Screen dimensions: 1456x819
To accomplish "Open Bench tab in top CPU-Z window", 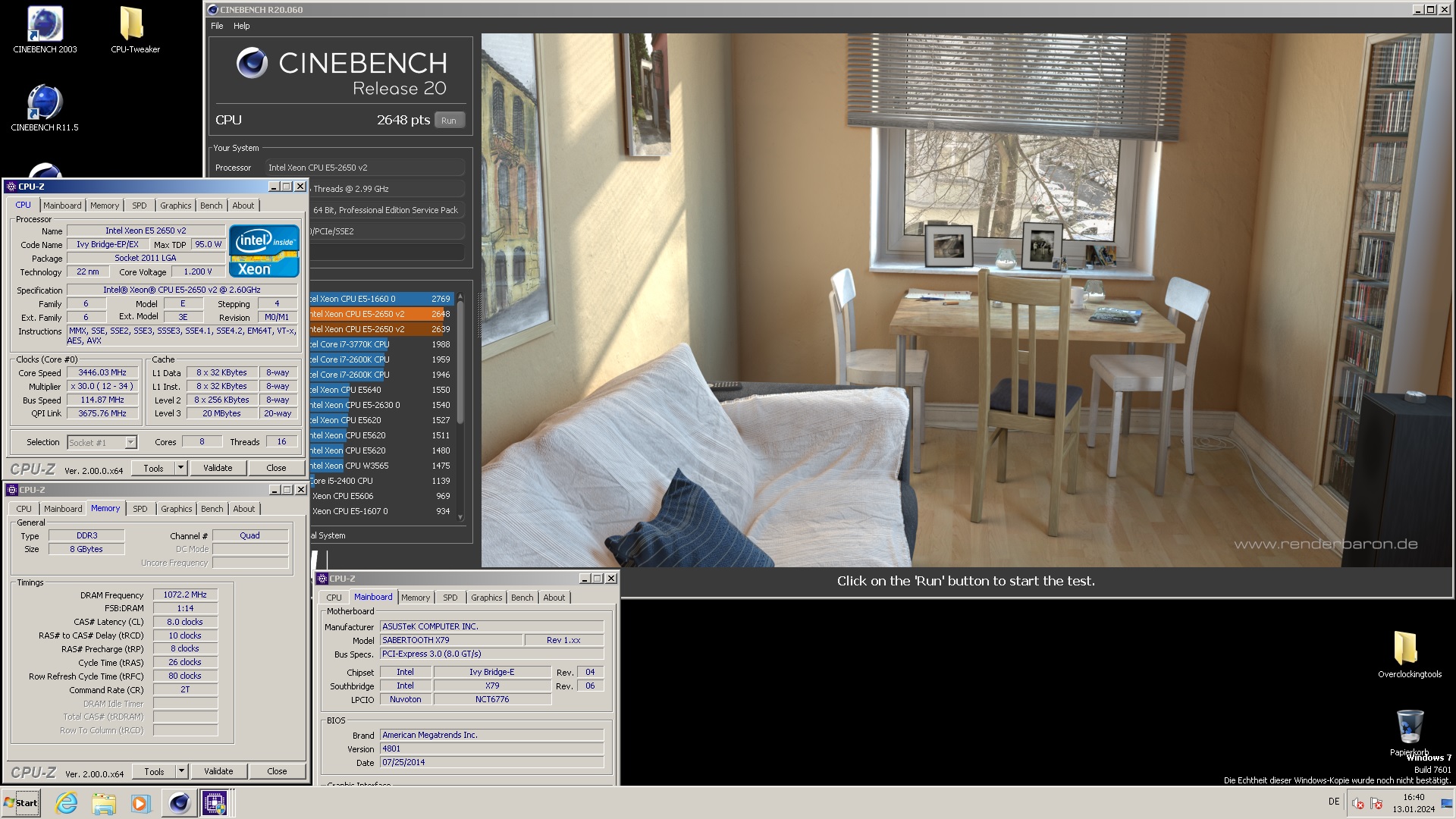I will coord(212,206).
